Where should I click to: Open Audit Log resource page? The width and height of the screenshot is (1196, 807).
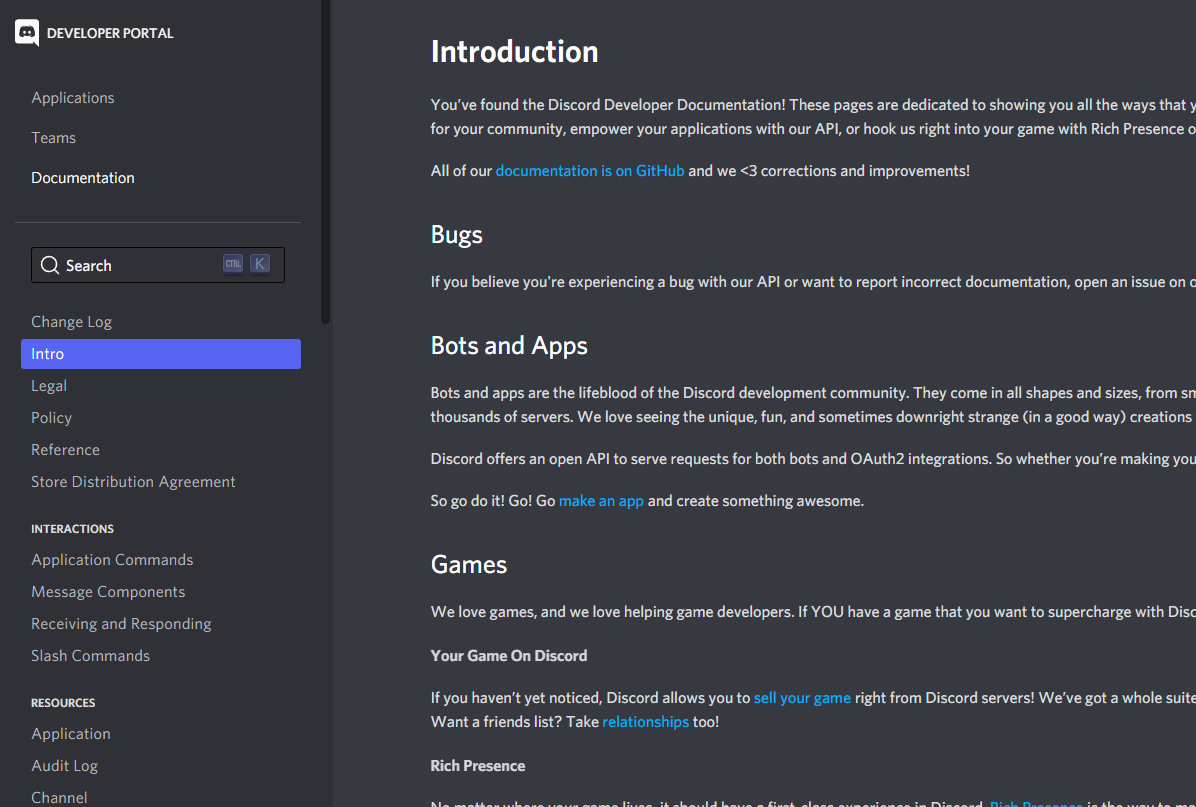click(x=65, y=766)
